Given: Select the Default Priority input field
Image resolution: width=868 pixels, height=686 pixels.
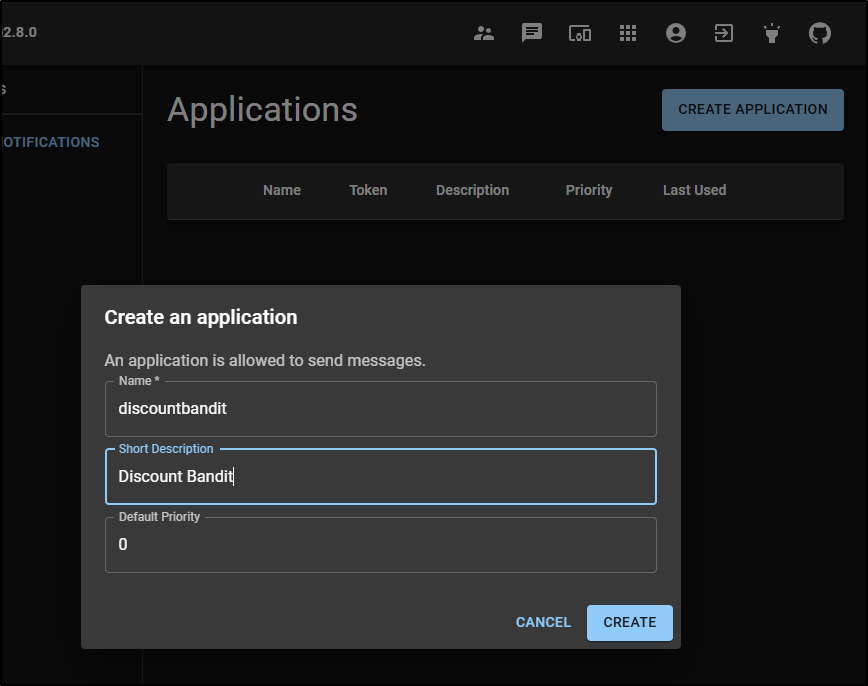Looking at the screenshot, I should (380, 545).
